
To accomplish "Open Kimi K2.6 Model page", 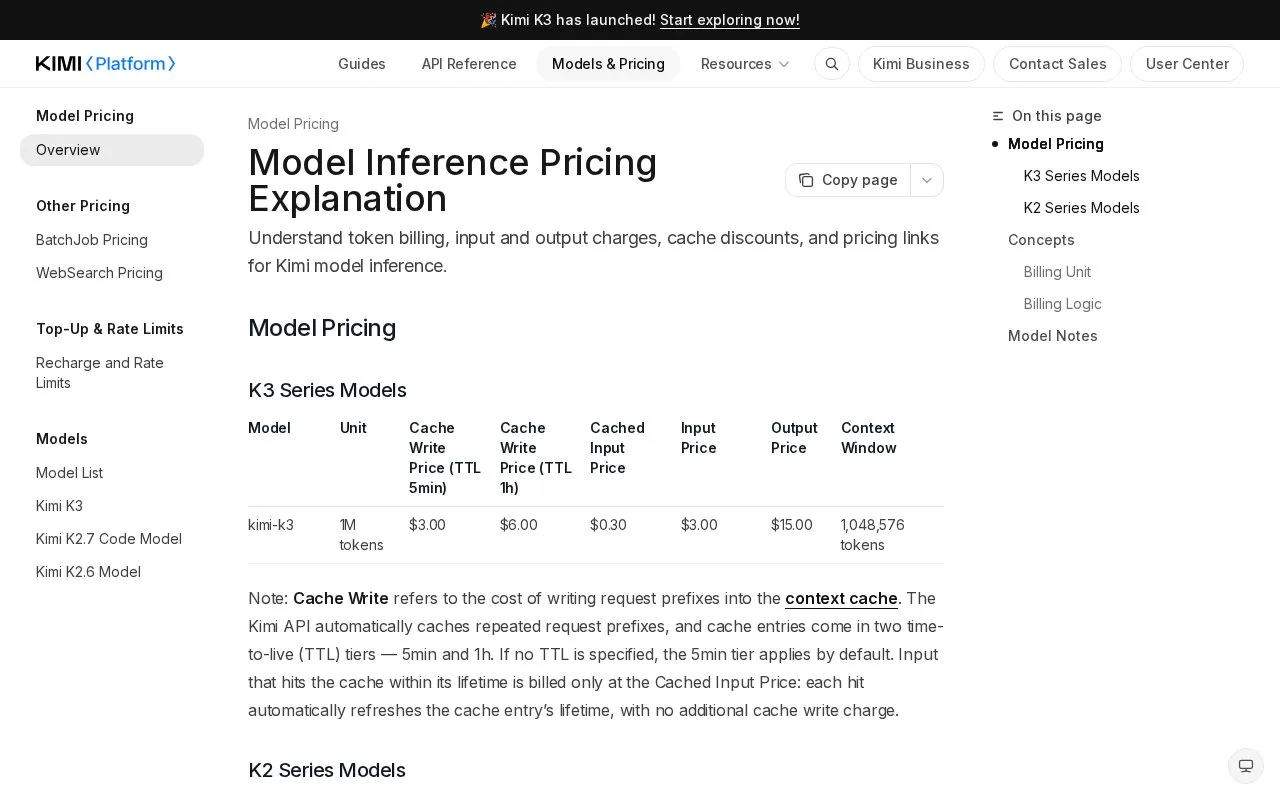I will pyautogui.click(x=88, y=572).
